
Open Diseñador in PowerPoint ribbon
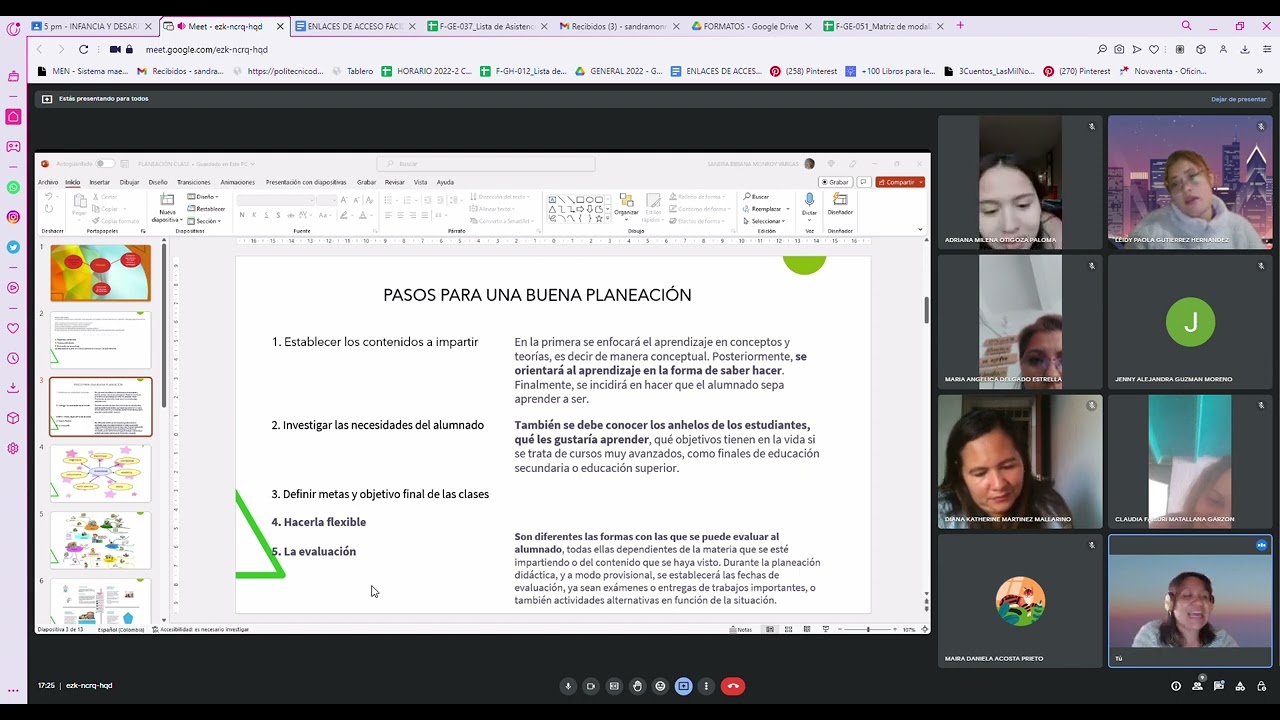point(840,205)
